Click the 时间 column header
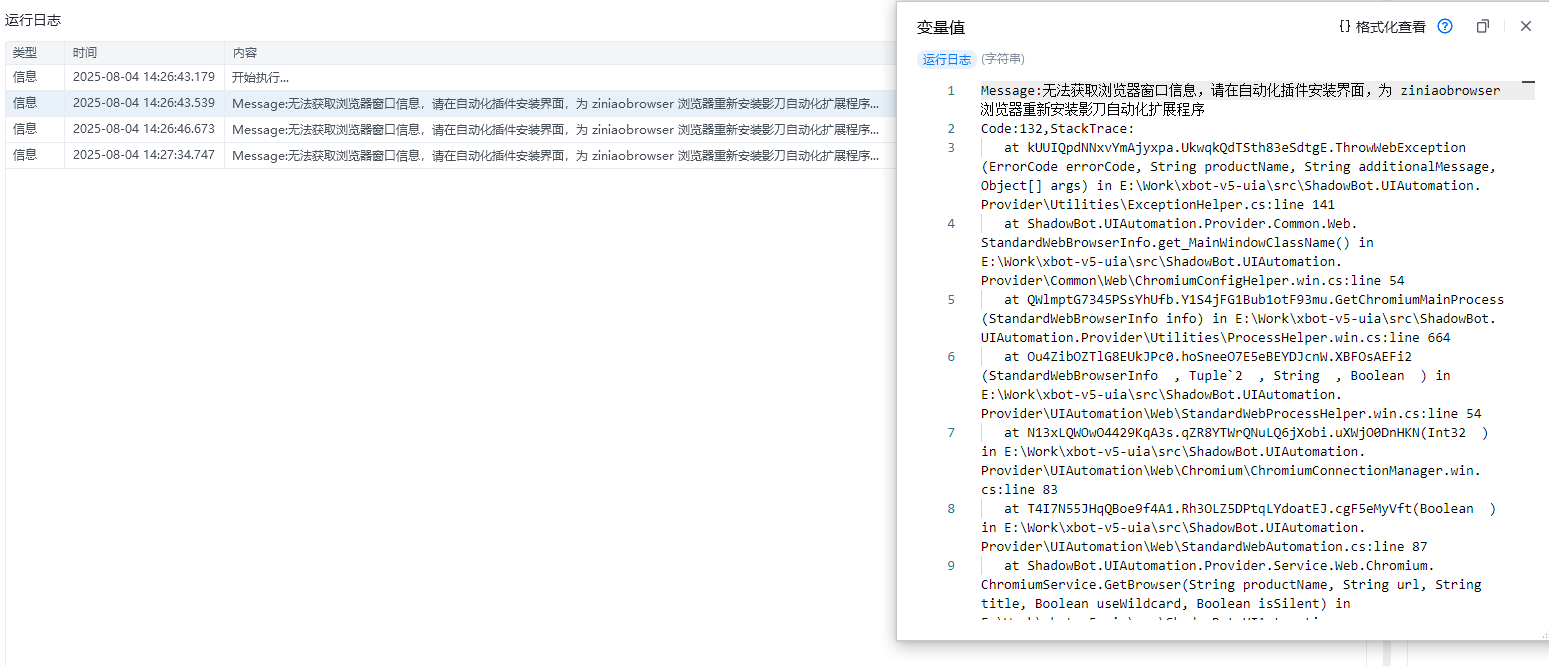The width and height of the screenshot is (1549, 666). [85, 53]
